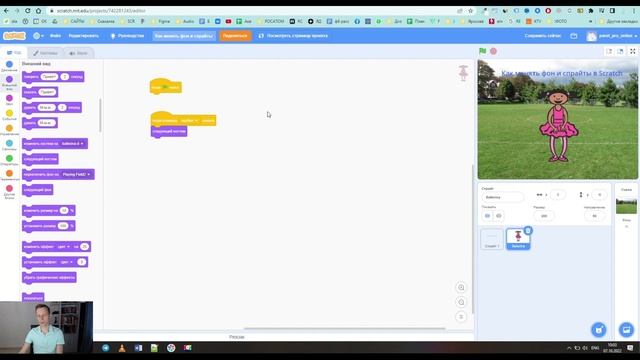Switch to the Костюмы tab
Viewport: 640px width, 360px height.
coord(45,53)
